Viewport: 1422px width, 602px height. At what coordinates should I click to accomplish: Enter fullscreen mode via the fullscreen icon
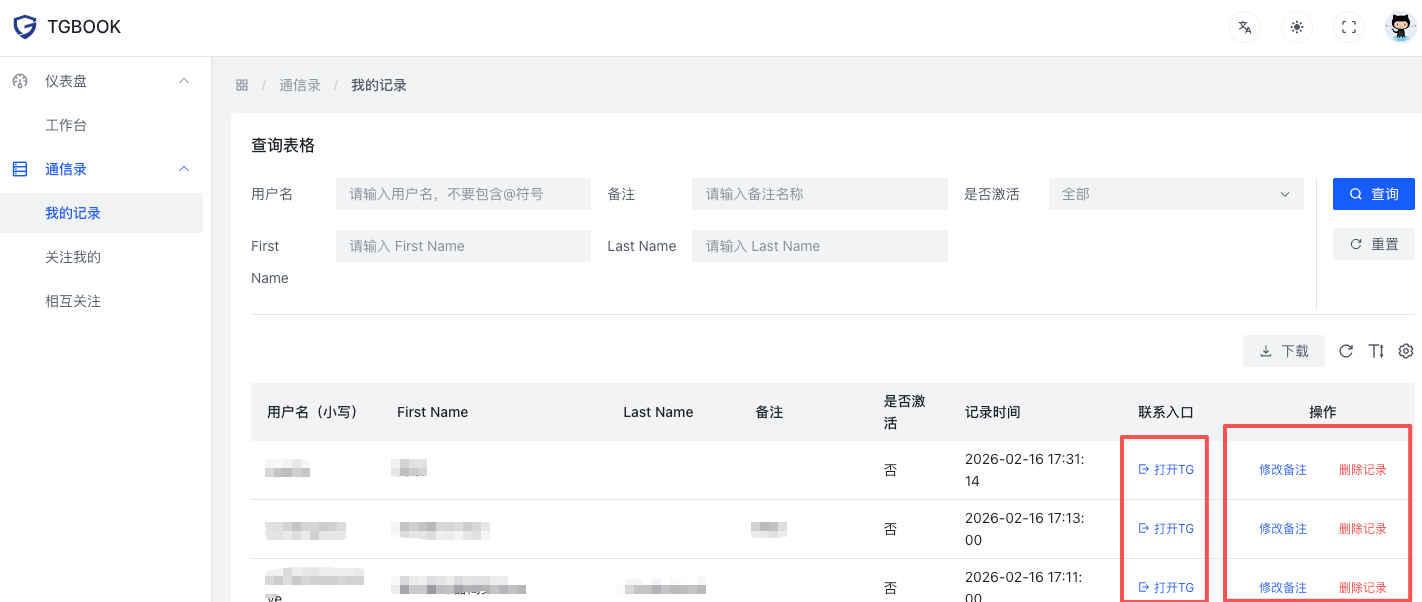tap(1349, 27)
